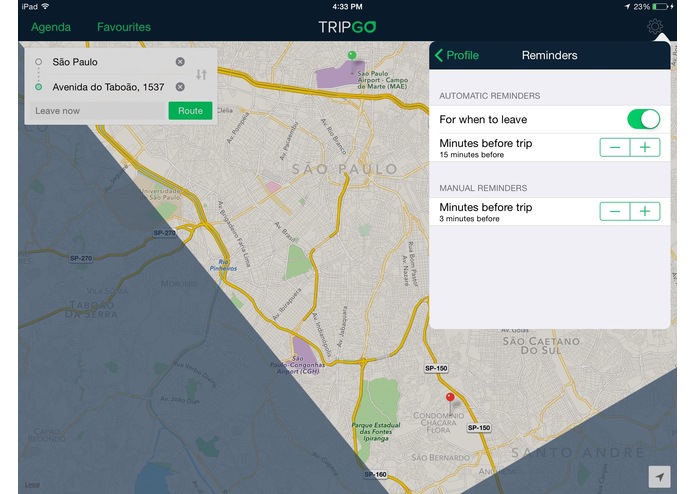
Task: Tap the 15 minutes before text
Action: [472, 155]
